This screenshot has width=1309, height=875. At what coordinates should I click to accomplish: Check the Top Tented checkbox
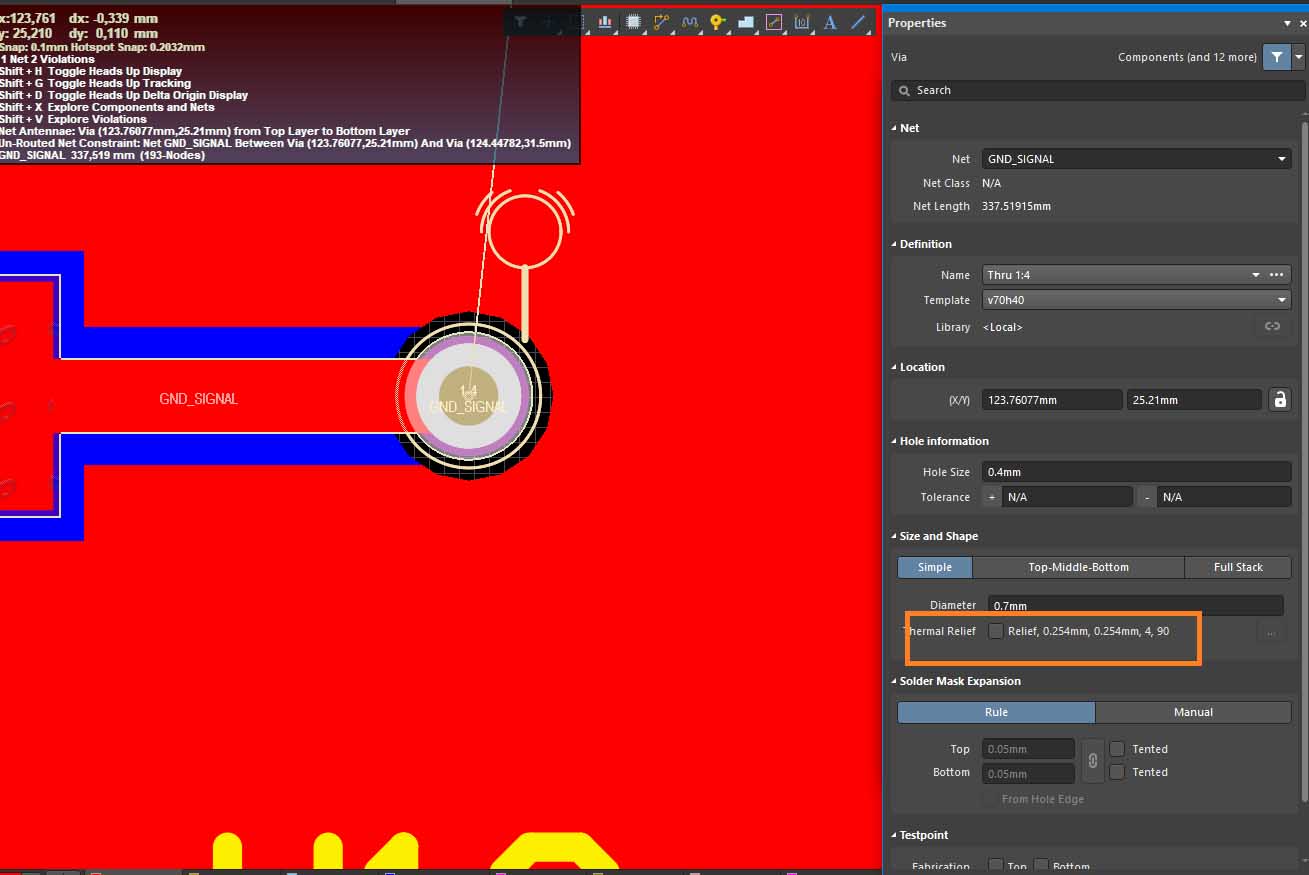click(x=1117, y=749)
